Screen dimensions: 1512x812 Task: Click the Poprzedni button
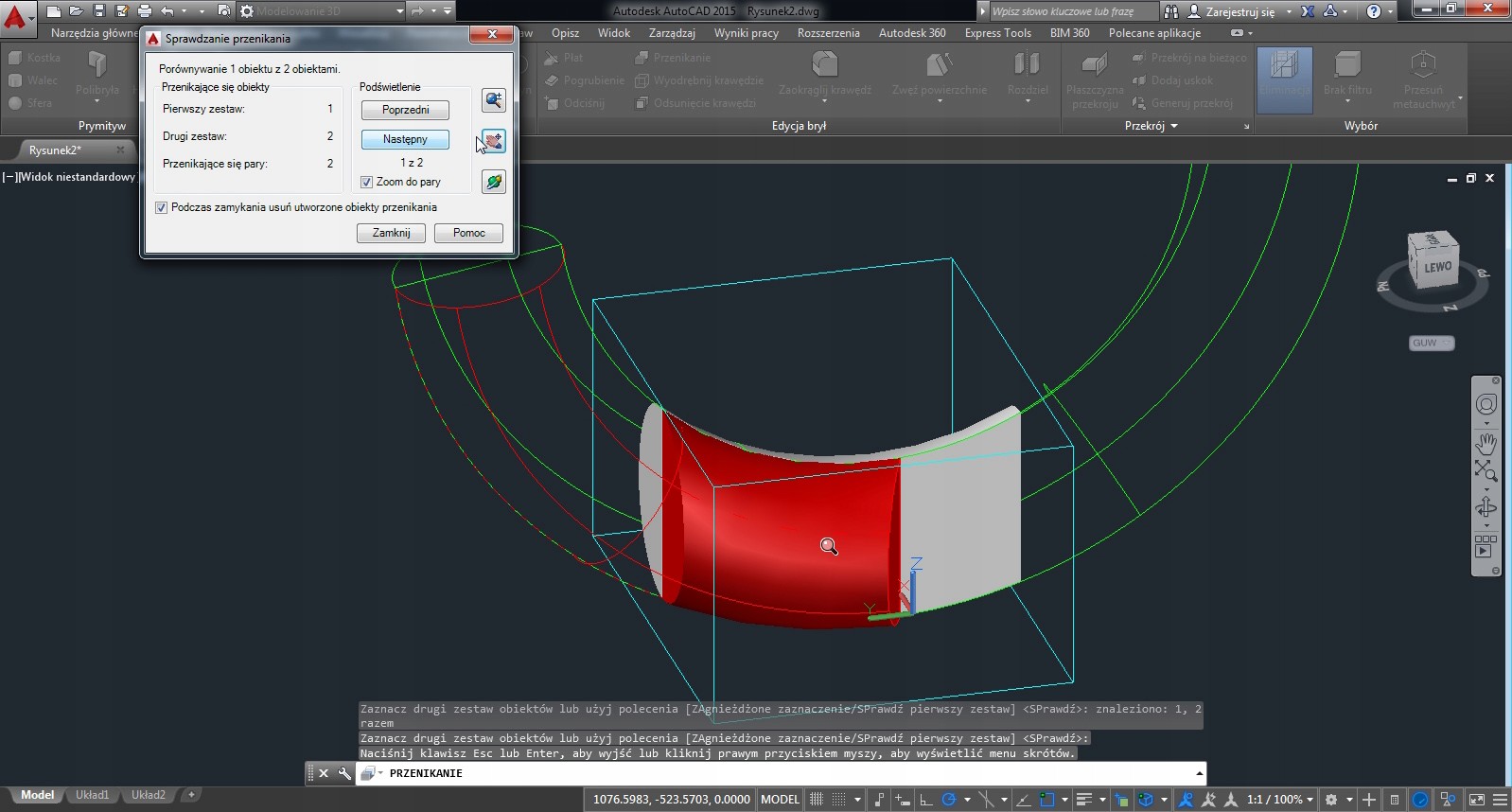tap(405, 110)
